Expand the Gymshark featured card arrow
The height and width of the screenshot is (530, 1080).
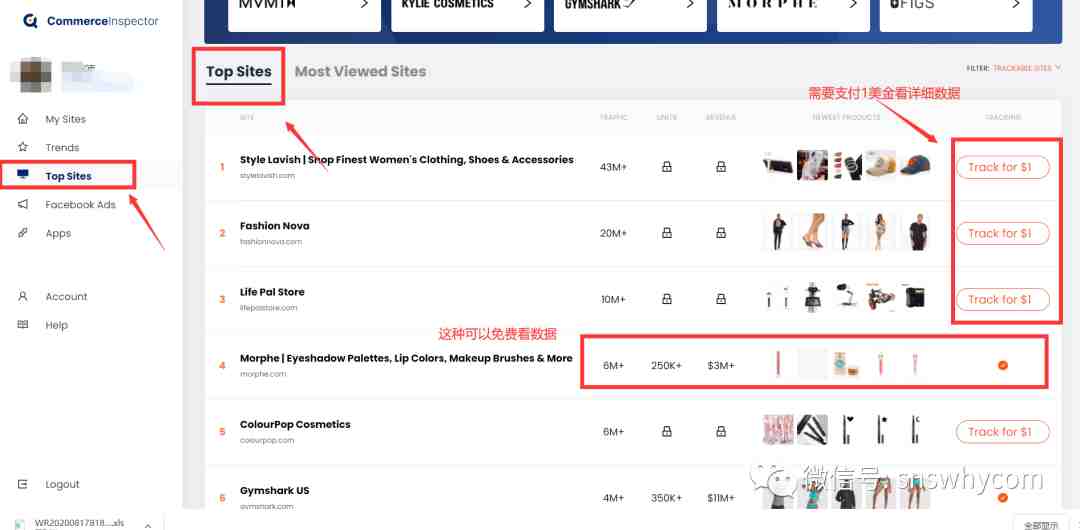(690, 4)
